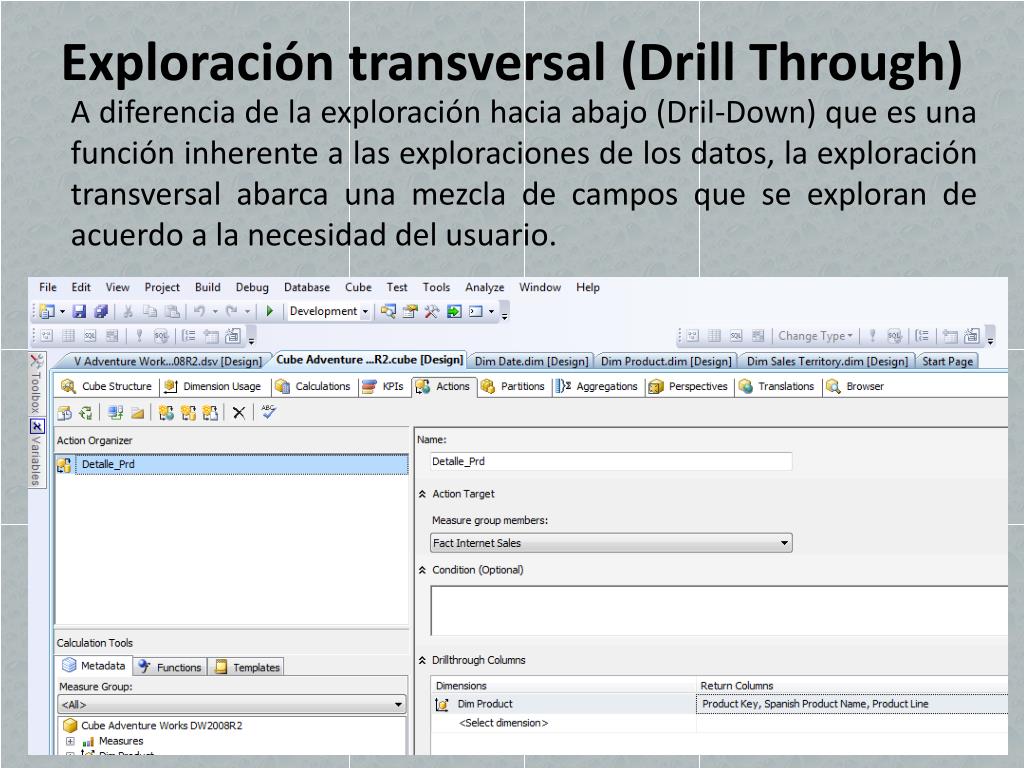Open dropdown arrow beside New Project icon
Viewport: 1024px width, 768px height.
point(63,312)
